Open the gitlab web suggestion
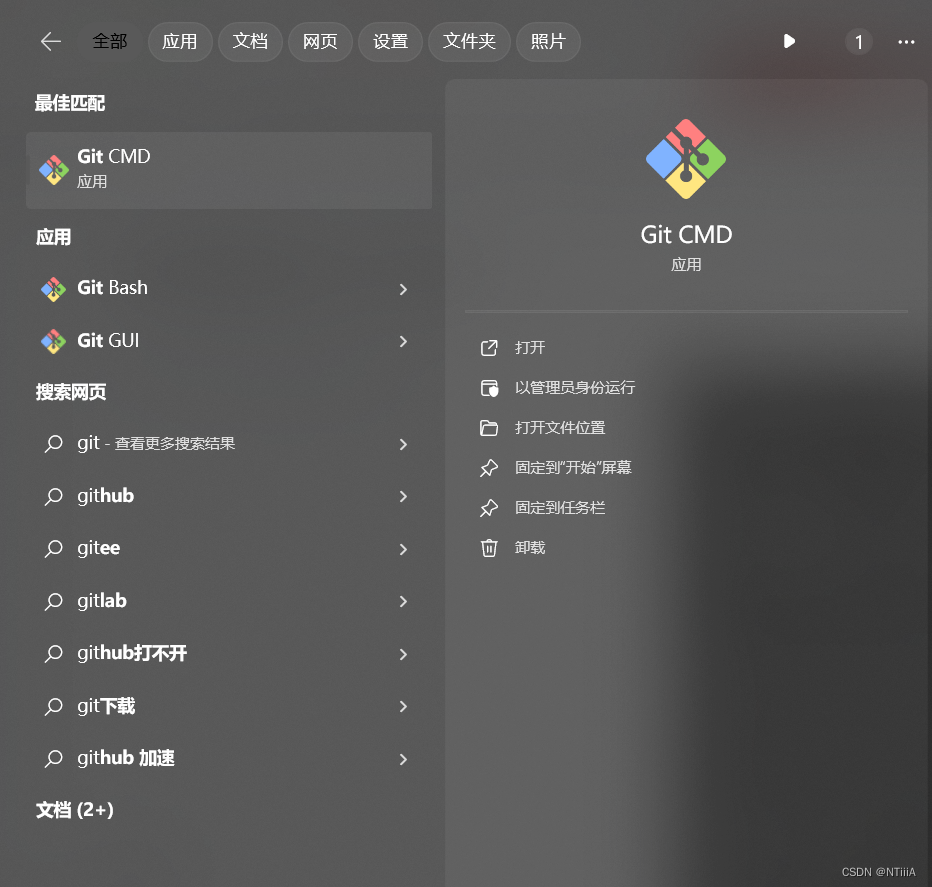 tap(229, 601)
